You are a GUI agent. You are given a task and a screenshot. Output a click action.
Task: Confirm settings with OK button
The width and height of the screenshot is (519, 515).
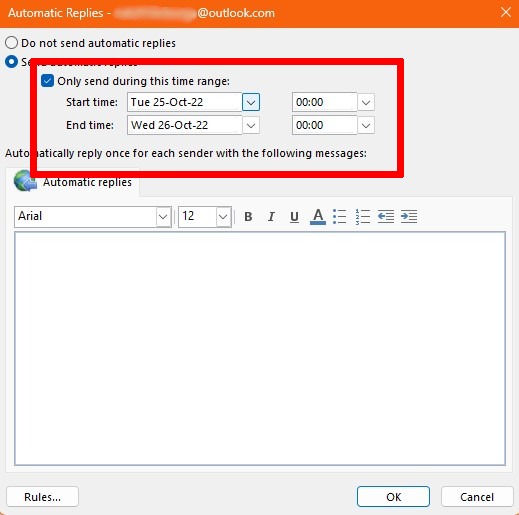click(393, 497)
